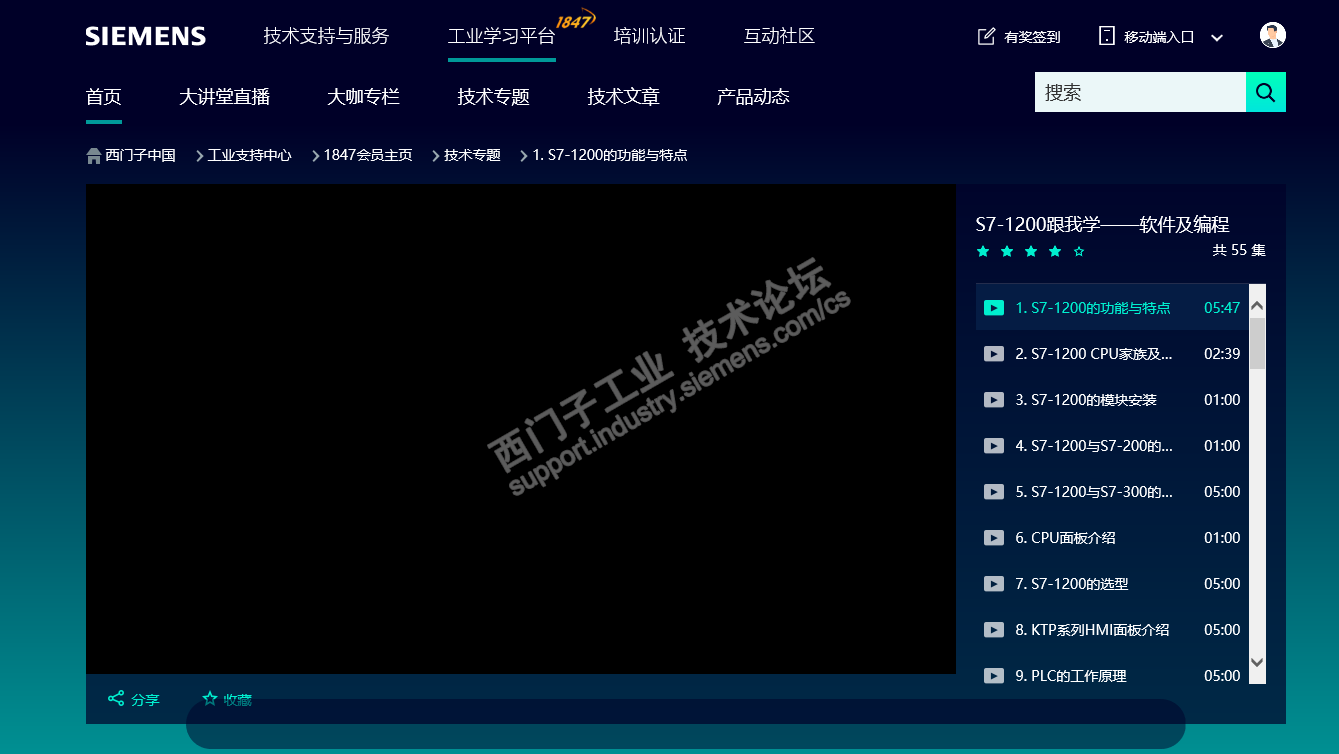1339x754 pixels.
Task: Play episode 3. S7-1200的模块安装
Action: coord(1086,400)
